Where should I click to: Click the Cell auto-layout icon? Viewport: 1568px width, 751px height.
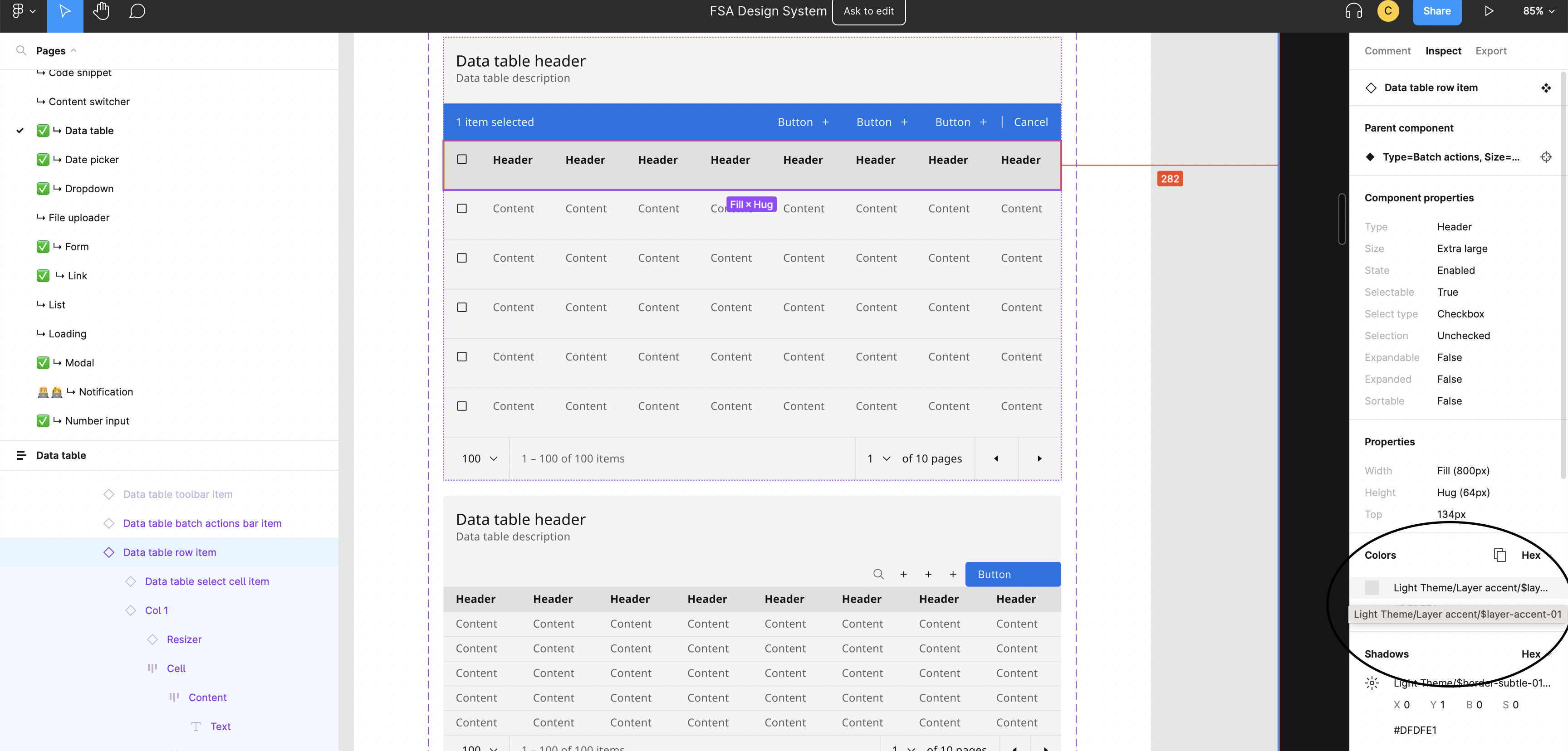click(152, 668)
